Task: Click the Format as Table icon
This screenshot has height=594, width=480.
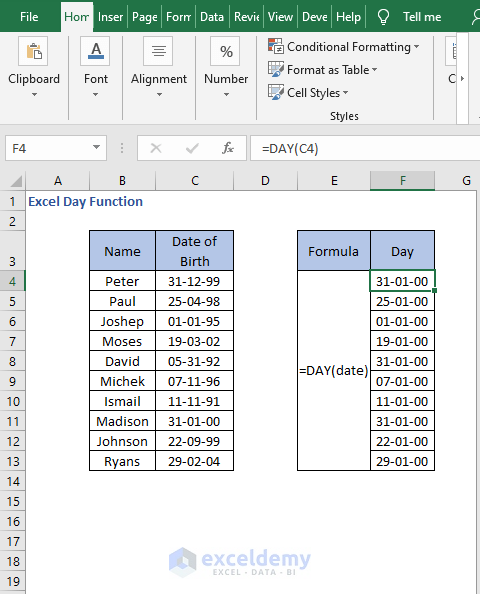Action: pyautogui.click(x=275, y=69)
